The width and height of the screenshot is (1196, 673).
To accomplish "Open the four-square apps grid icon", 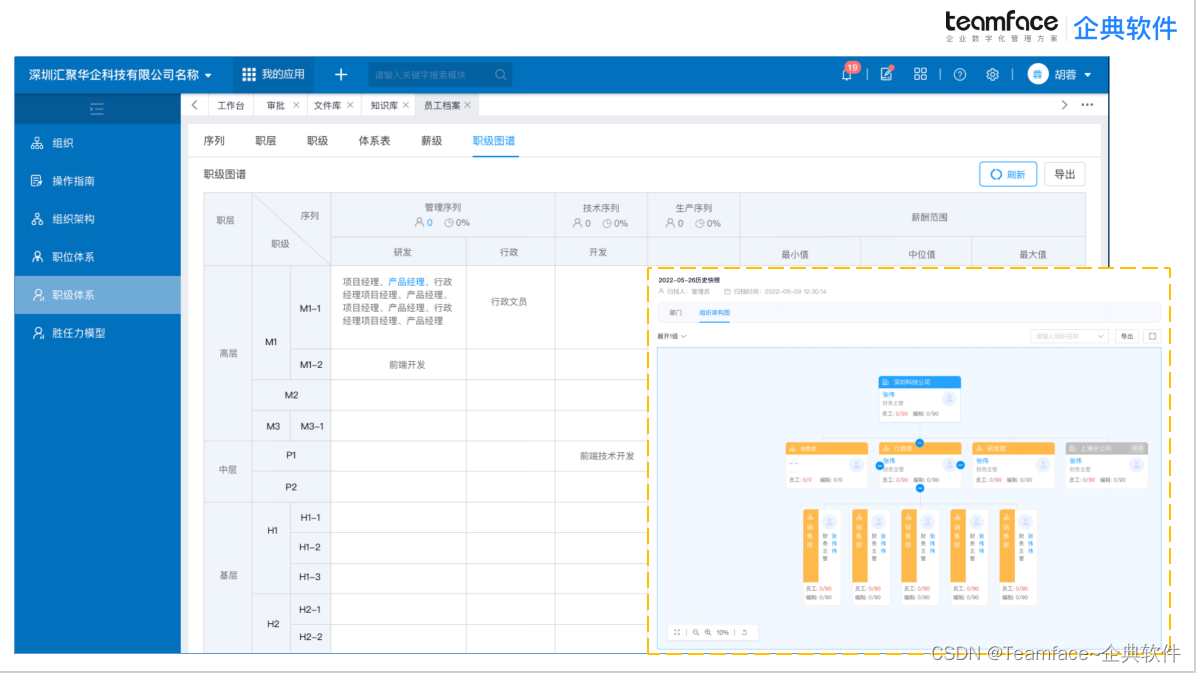I will tap(921, 74).
